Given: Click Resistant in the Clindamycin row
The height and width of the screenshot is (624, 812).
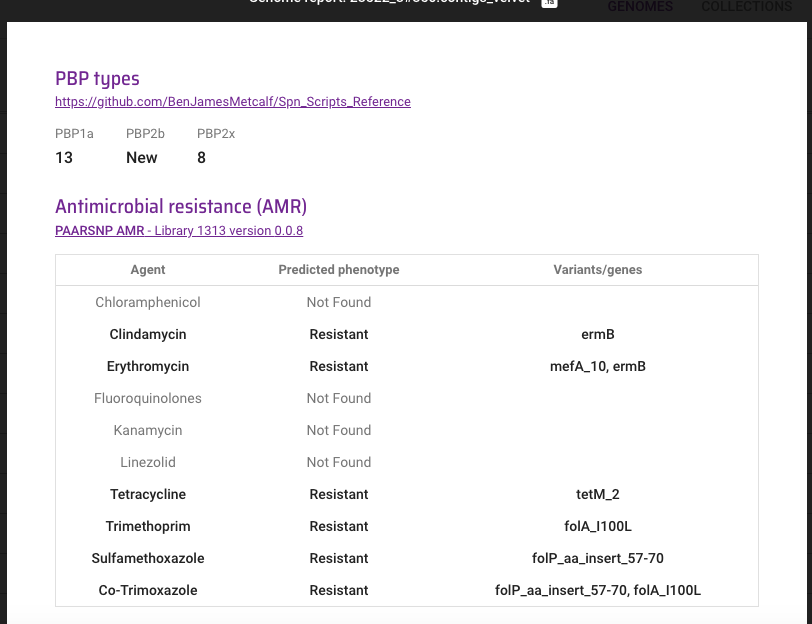Looking at the screenshot, I should pyautogui.click(x=339, y=335).
